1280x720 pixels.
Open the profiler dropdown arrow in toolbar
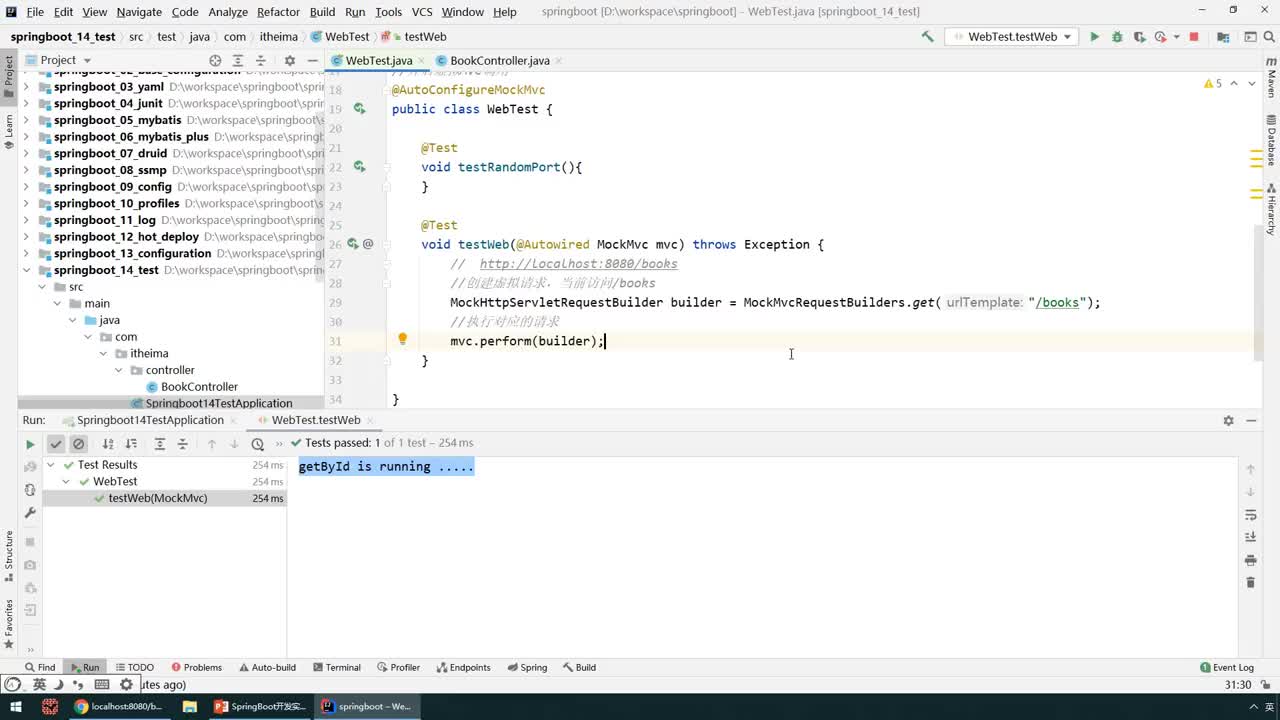click(1175, 37)
